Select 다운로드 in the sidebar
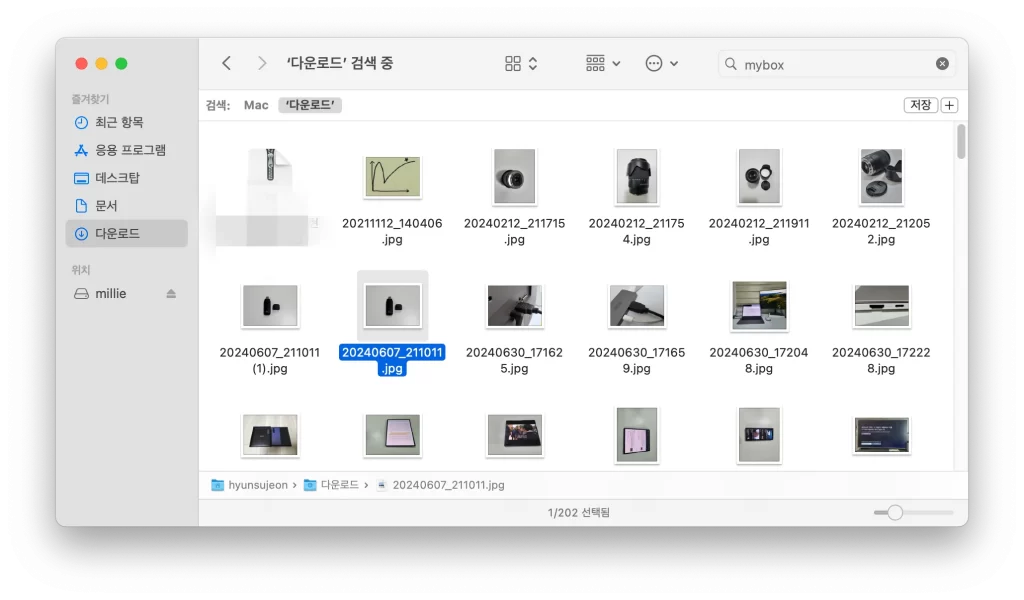1024x600 pixels. click(x=117, y=234)
